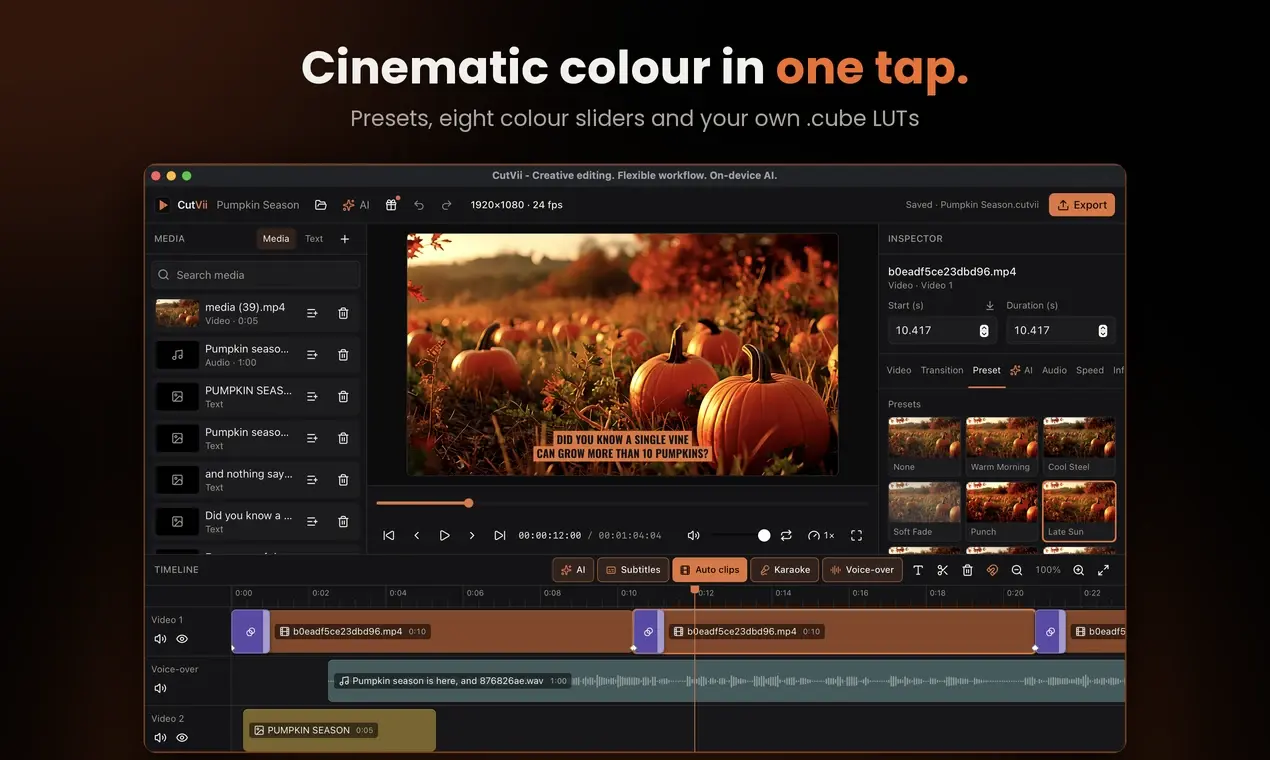Image resolution: width=1270 pixels, height=760 pixels.
Task: Open the Audio inspector tab
Action: [1054, 370]
